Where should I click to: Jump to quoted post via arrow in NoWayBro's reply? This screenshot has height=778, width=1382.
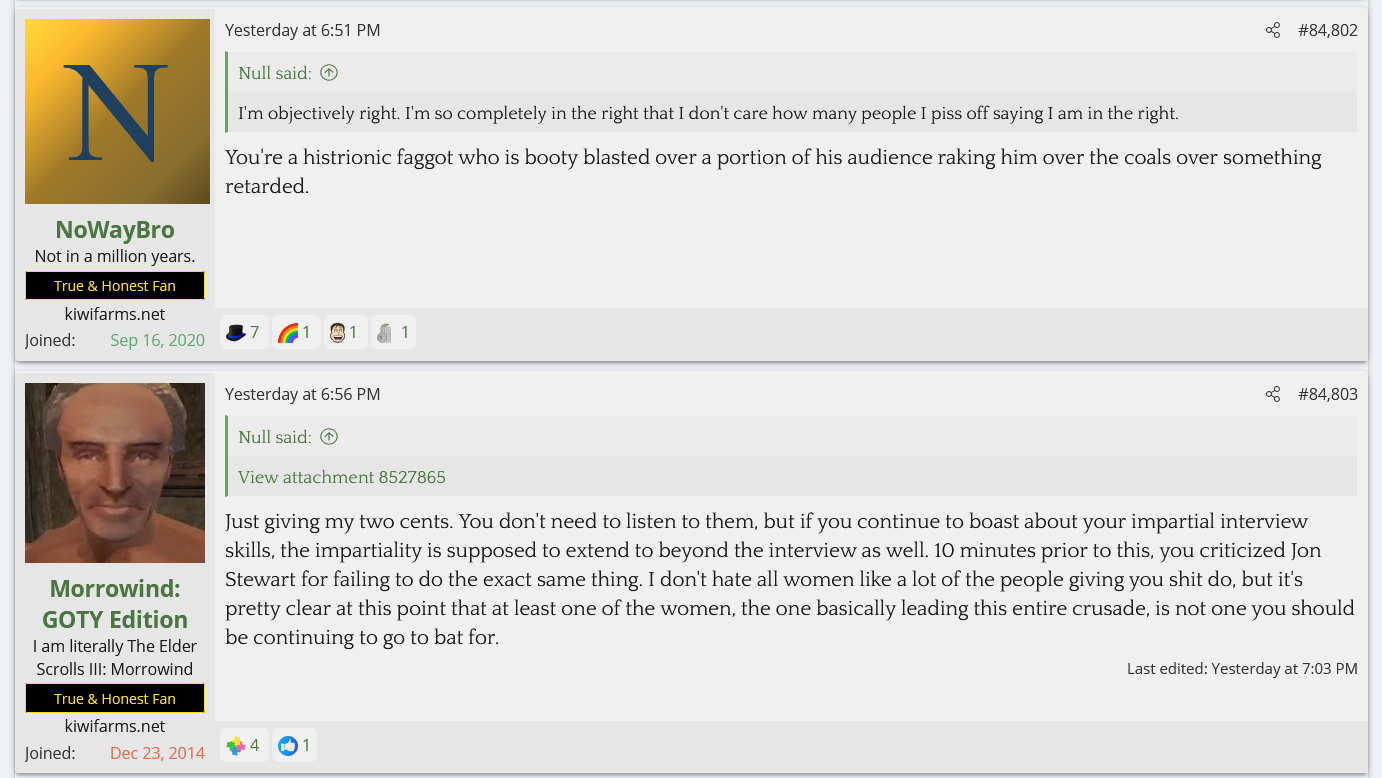(x=329, y=73)
